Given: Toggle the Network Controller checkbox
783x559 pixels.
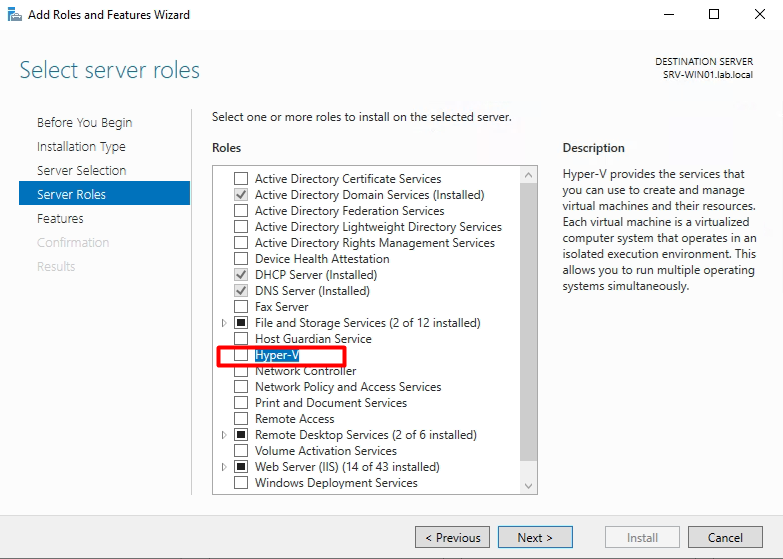Looking at the screenshot, I should click(241, 371).
